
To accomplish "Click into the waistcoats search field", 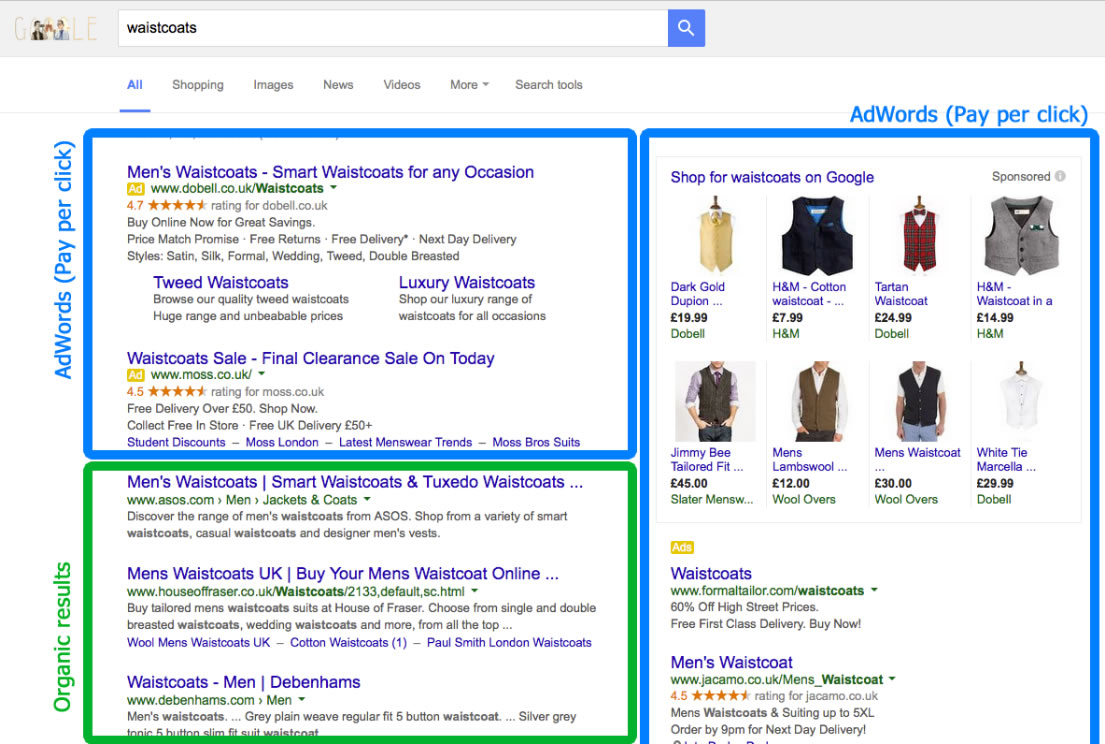I will (x=393, y=28).
